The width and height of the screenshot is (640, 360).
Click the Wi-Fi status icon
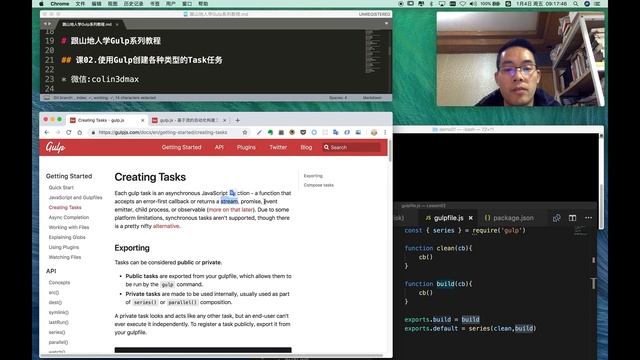click(x=462, y=4)
